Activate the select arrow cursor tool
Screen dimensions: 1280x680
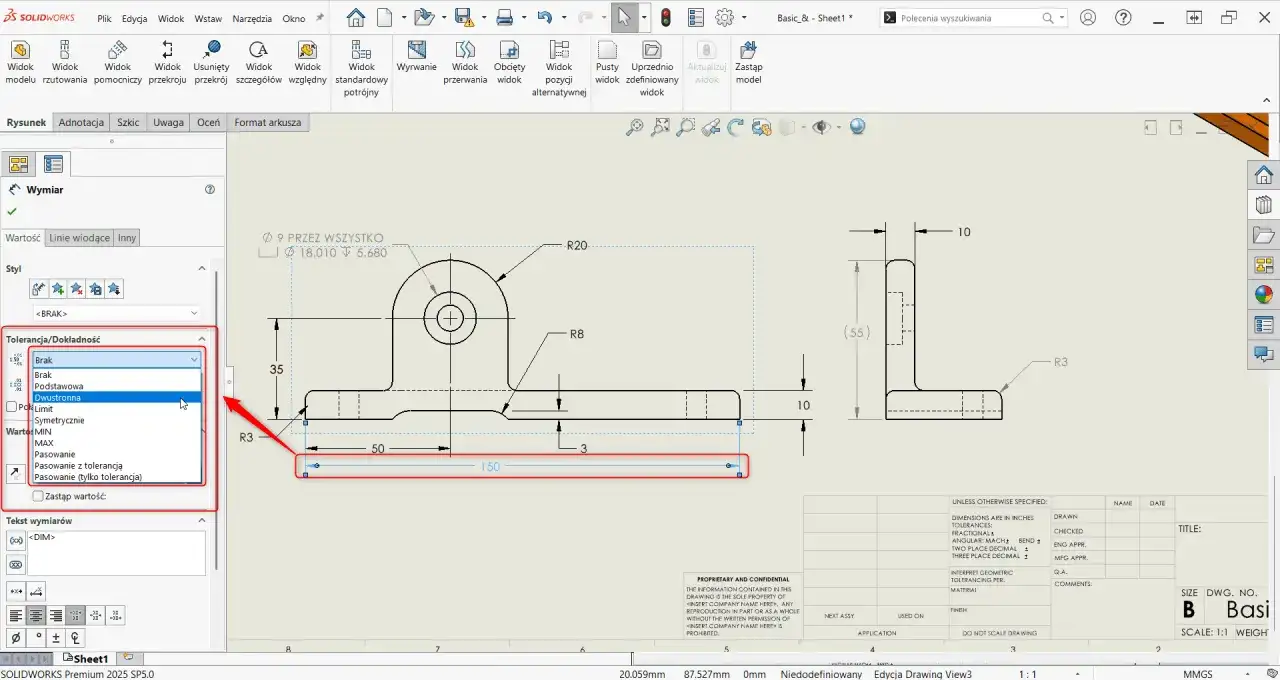tap(624, 17)
